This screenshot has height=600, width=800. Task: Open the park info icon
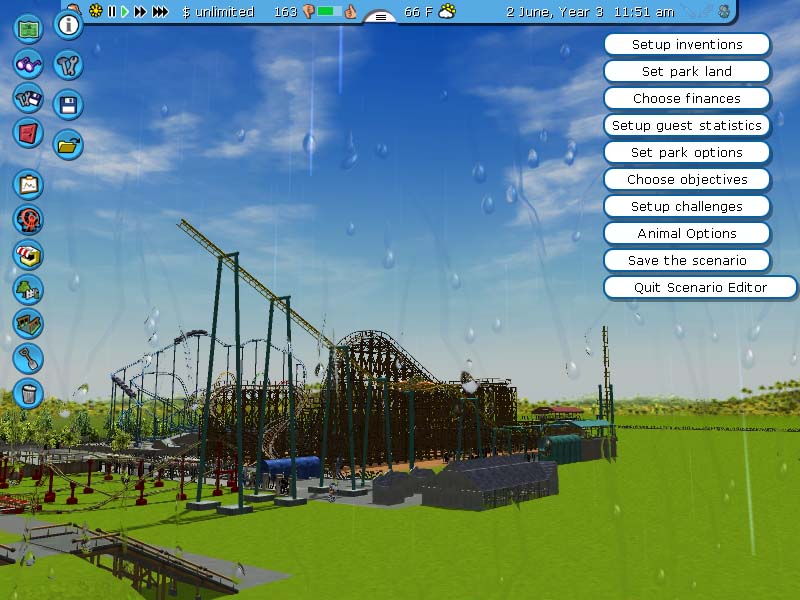tap(68, 24)
